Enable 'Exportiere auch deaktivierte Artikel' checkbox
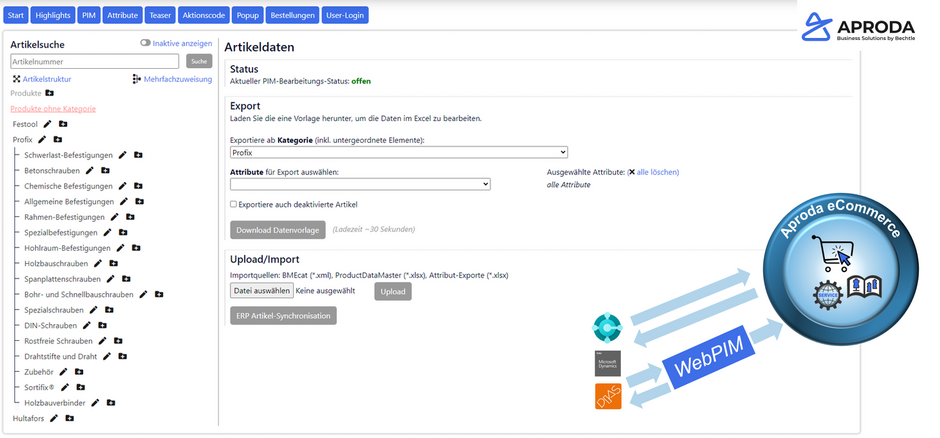 [234, 204]
